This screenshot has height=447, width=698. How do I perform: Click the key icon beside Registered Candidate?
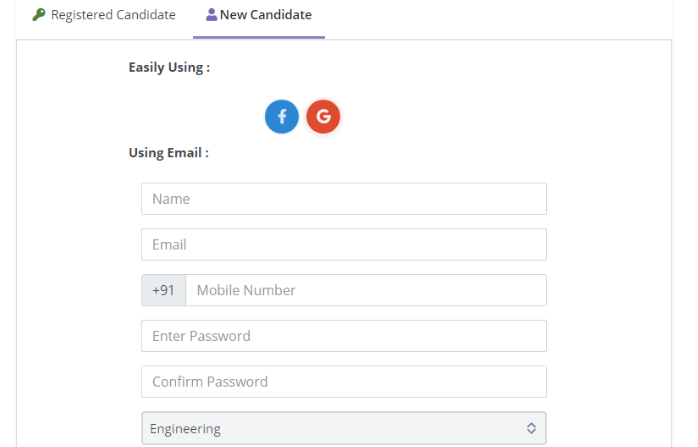[39, 15]
